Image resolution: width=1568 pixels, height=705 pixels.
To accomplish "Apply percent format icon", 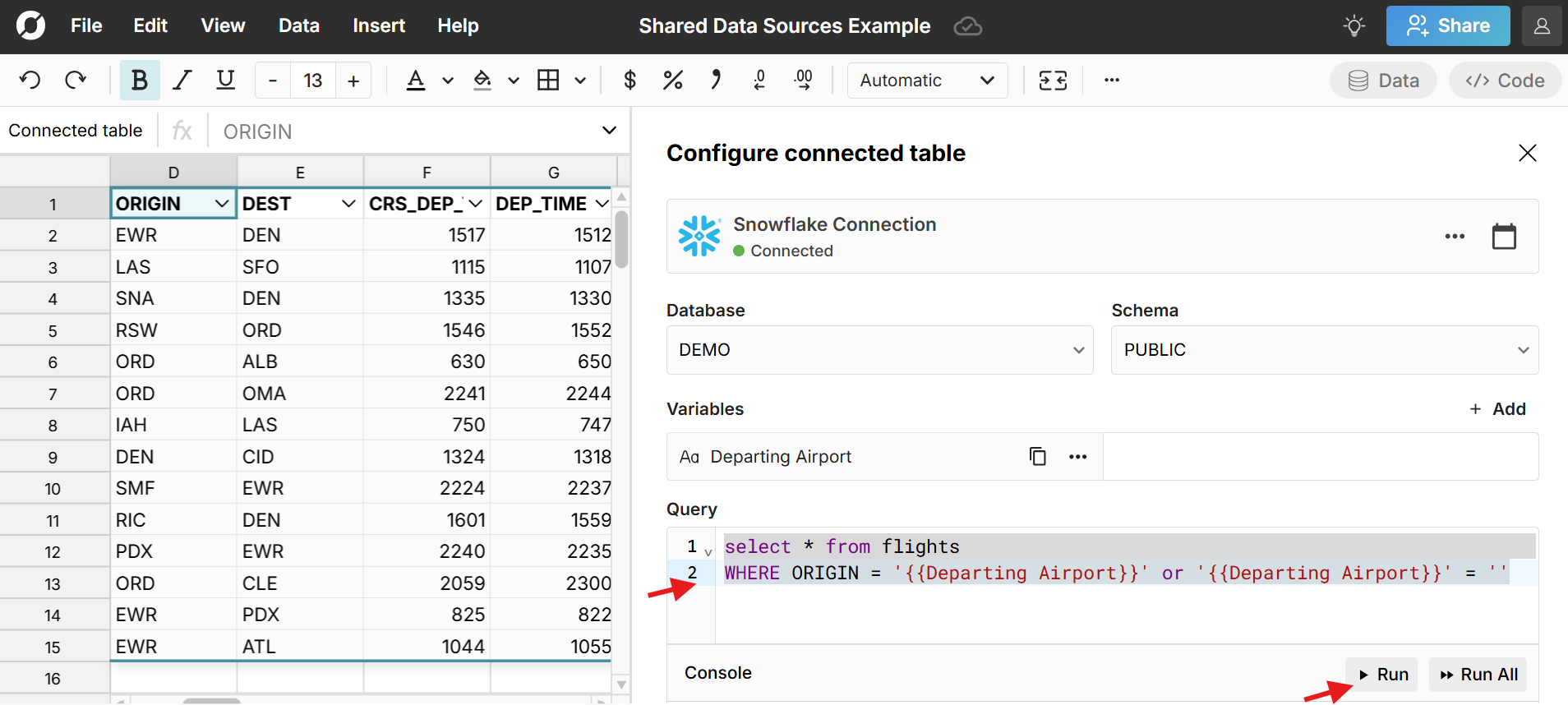I will coord(673,81).
